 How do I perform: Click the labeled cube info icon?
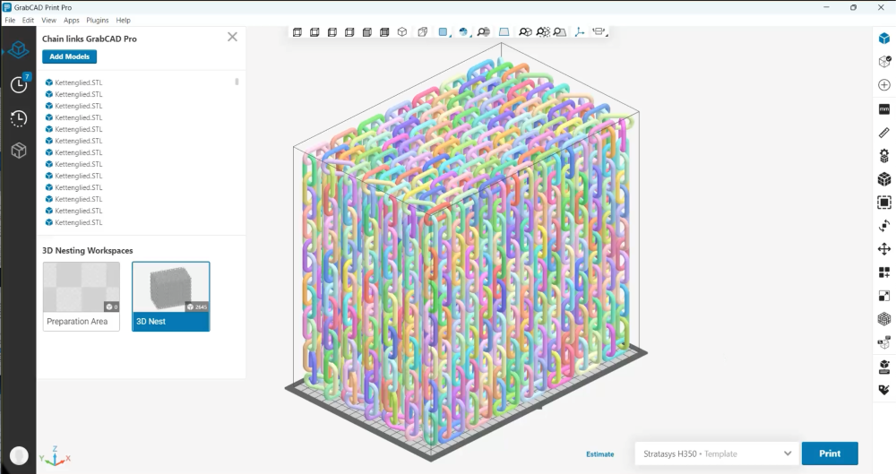coord(884,343)
